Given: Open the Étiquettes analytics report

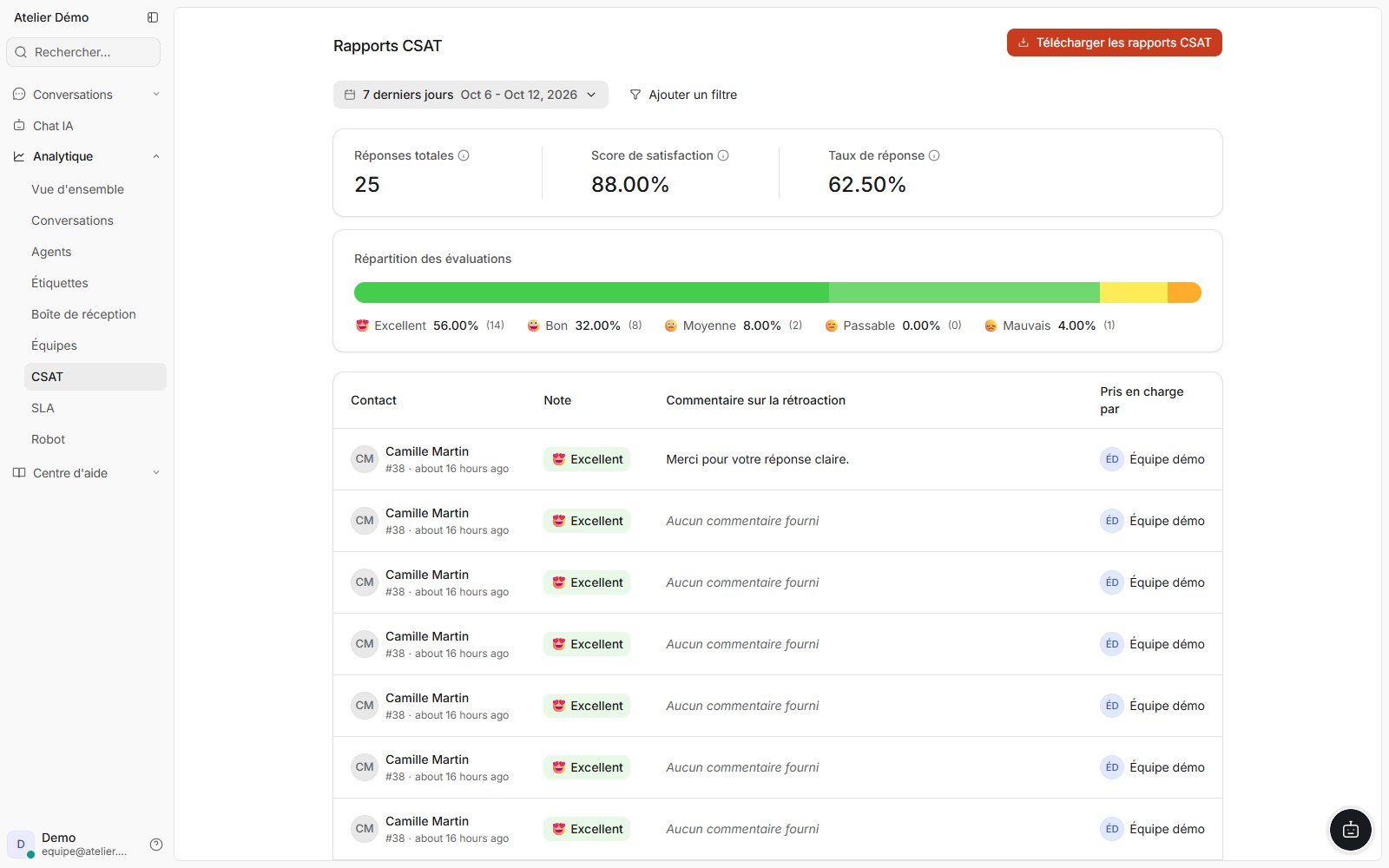Looking at the screenshot, I should click(95, 283).
